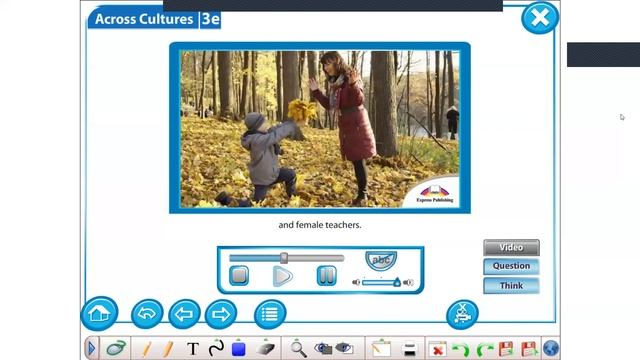Clear annotations with the red X icon

[x=438, y=350]
